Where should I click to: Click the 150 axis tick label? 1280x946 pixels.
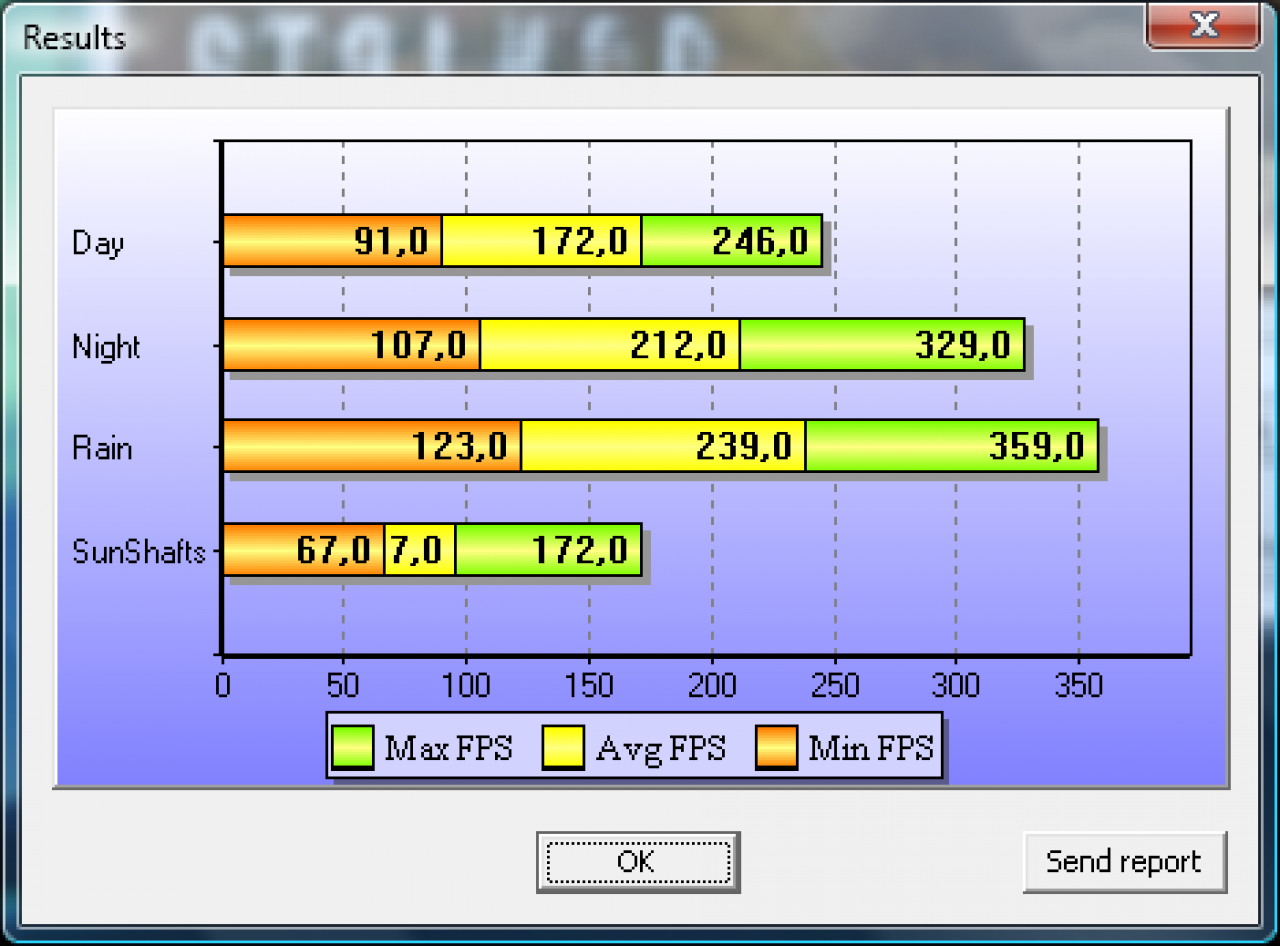pos(589,685)
